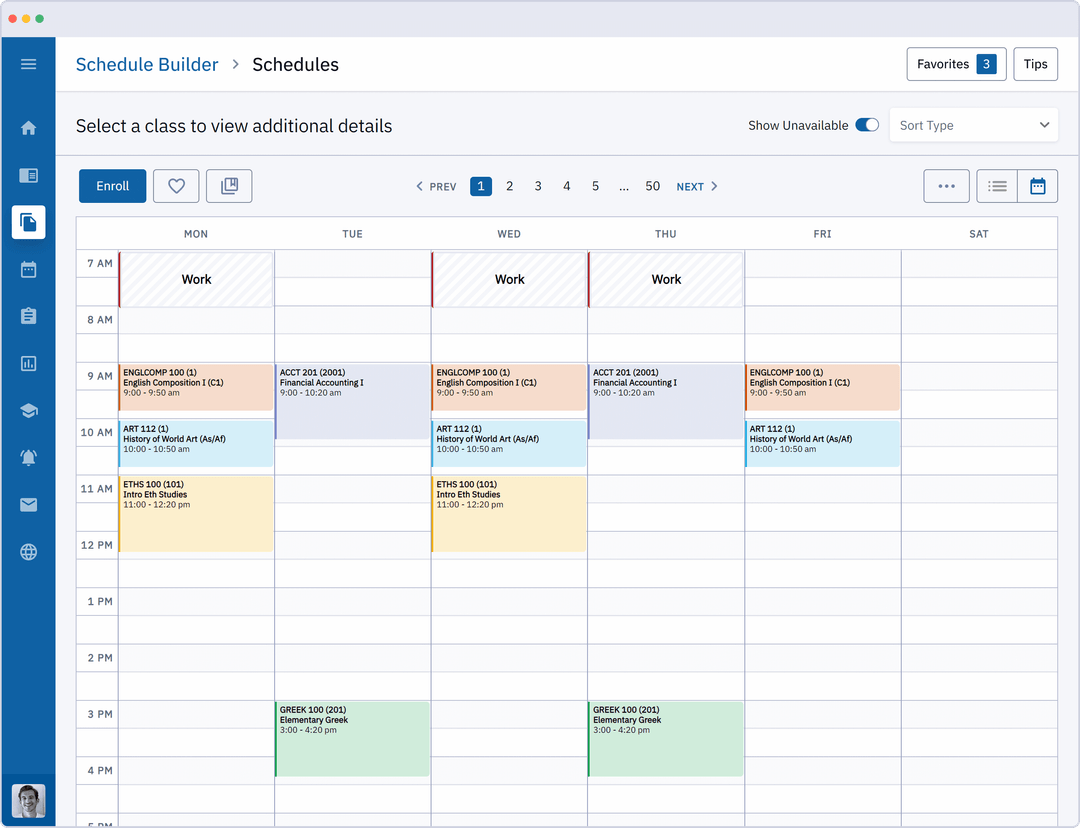Switch to list view of schedule
The height and width of the screenshot is (828, 1080).
(x=997, y=186)
